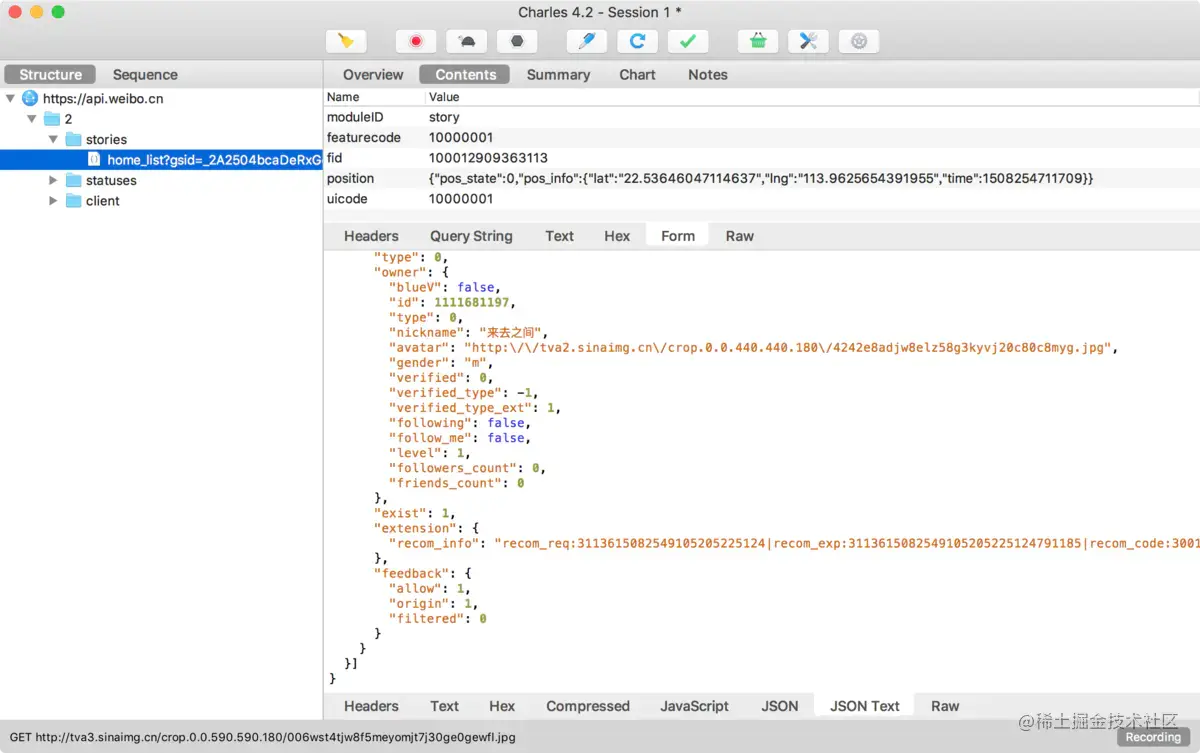This screenshot has width=1200, height=753.
Task: Select the Compressed tab
Action: pyautogui.click(x=588, y=706)
